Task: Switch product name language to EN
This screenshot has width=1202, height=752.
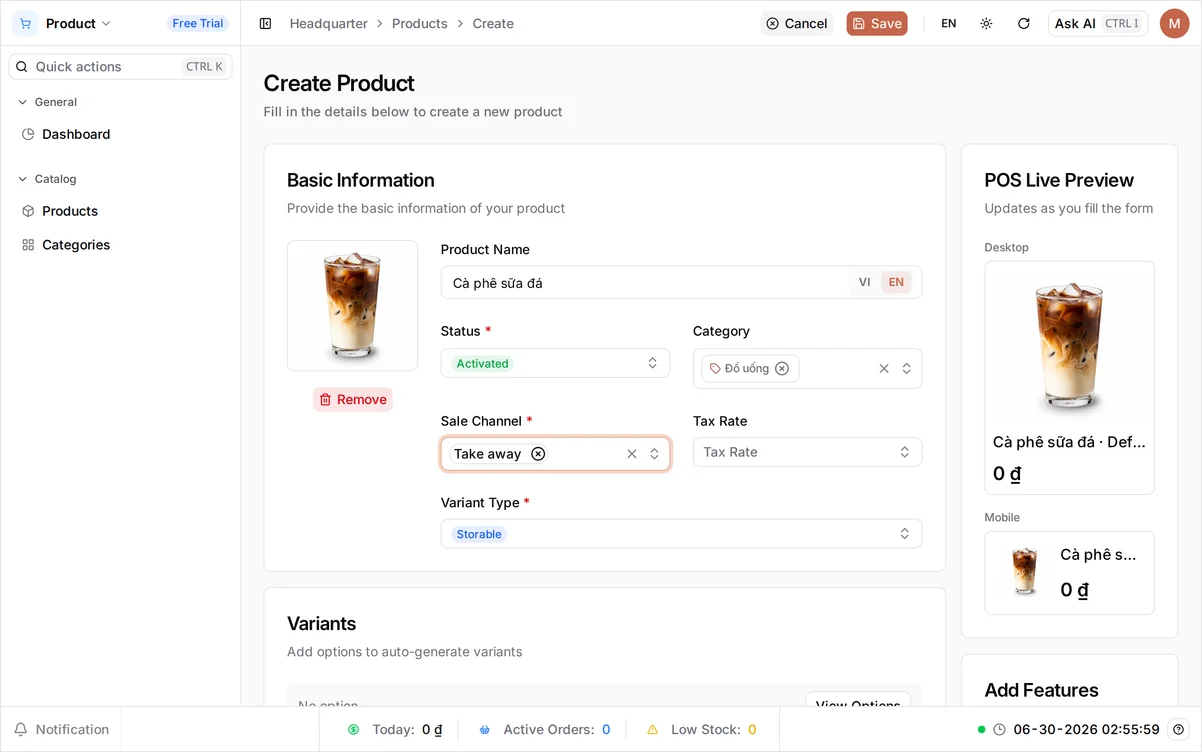Action: (x=896, y=282)
